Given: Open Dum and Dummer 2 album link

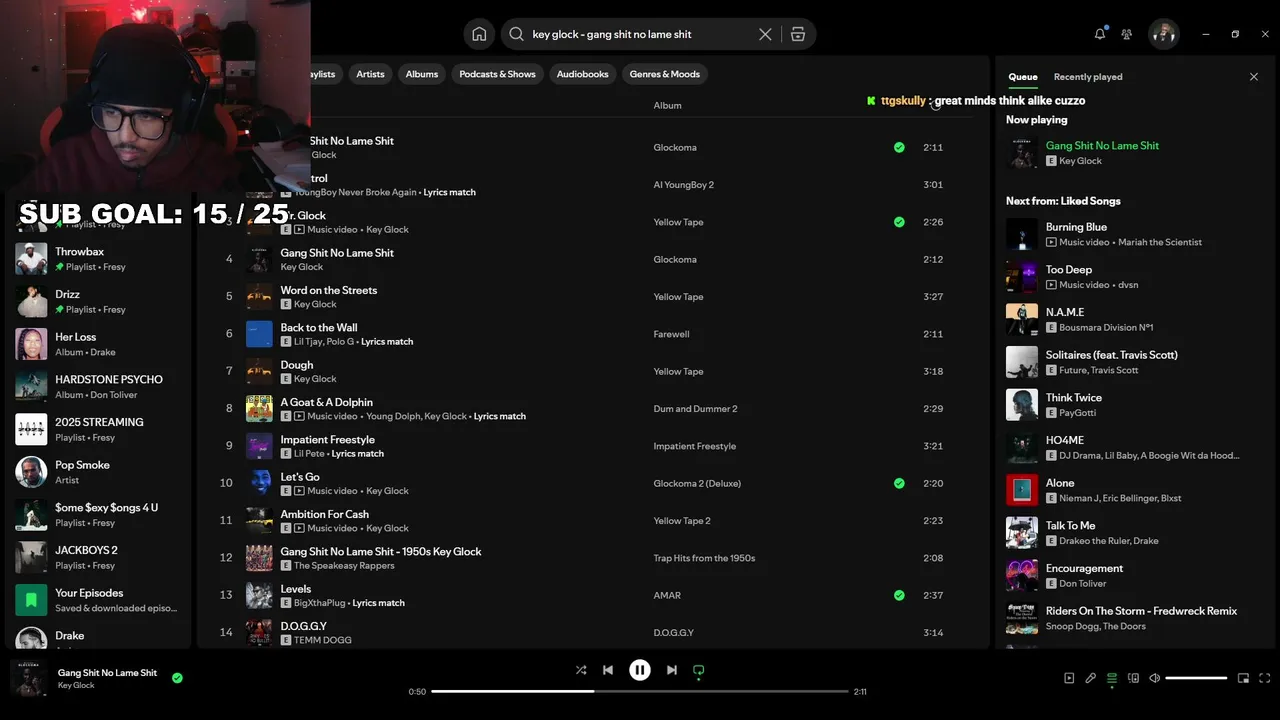Looking at the screenshot, I should pyautogui.click(x=695, y=409).
